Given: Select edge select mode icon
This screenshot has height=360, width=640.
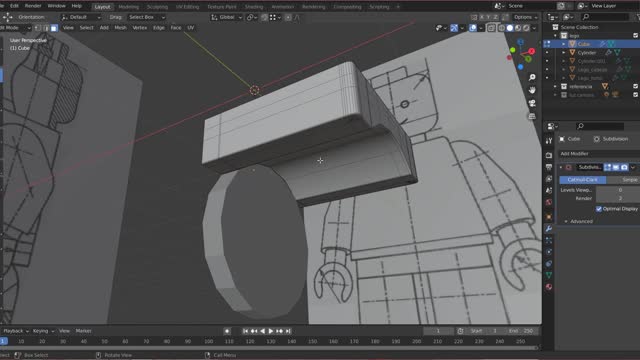Looking at the screenshot, I should tap(46, 28).
